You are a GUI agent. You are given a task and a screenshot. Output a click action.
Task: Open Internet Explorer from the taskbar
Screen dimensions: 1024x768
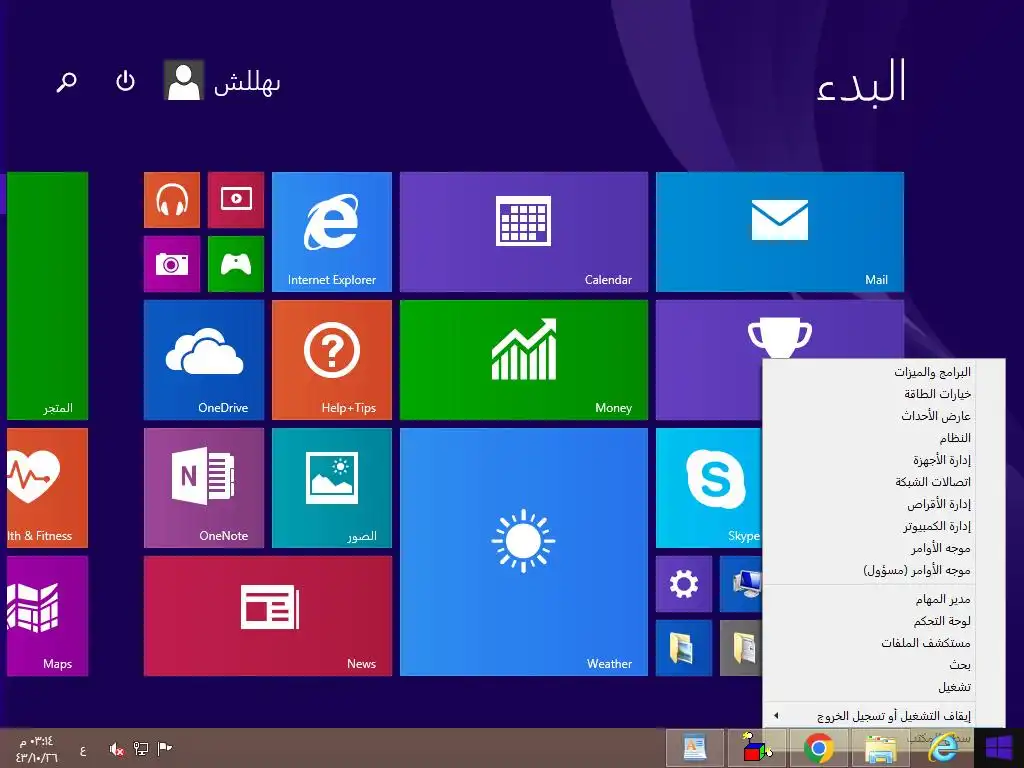click(942, 748)
